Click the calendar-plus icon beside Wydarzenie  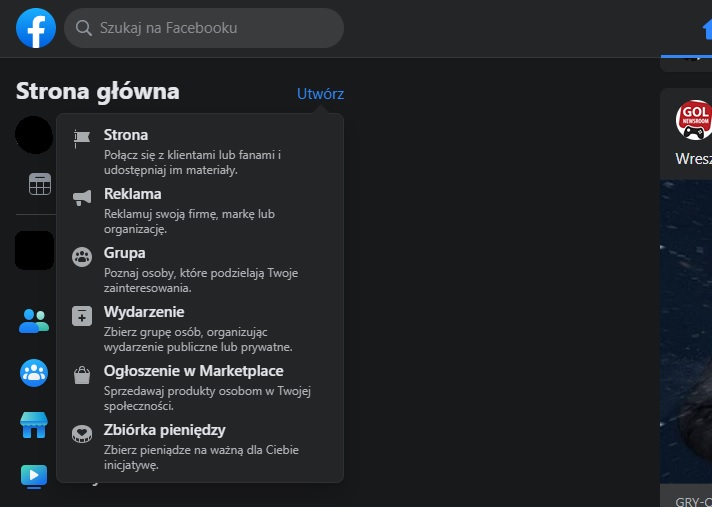(x=82, y=316)
